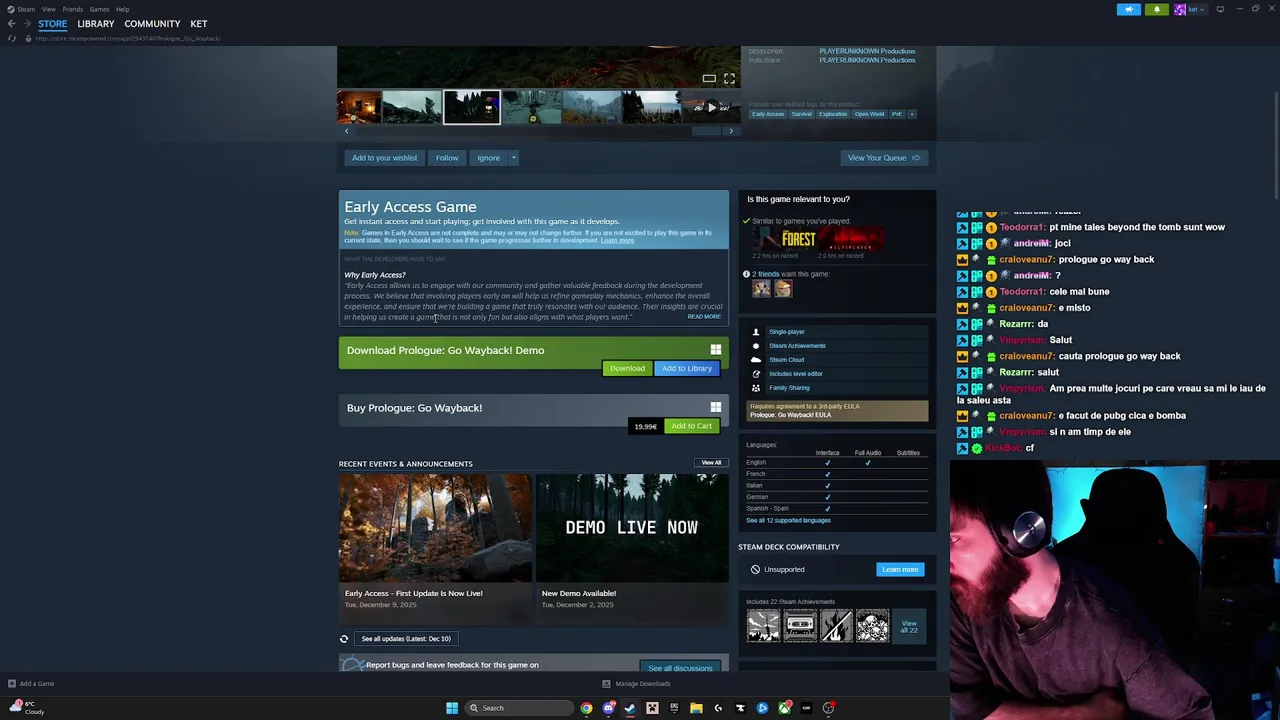Open File Explorer from the taskbar
Image resolution: width=1280 pixels, height=720 pixels.
coord(696,708)
